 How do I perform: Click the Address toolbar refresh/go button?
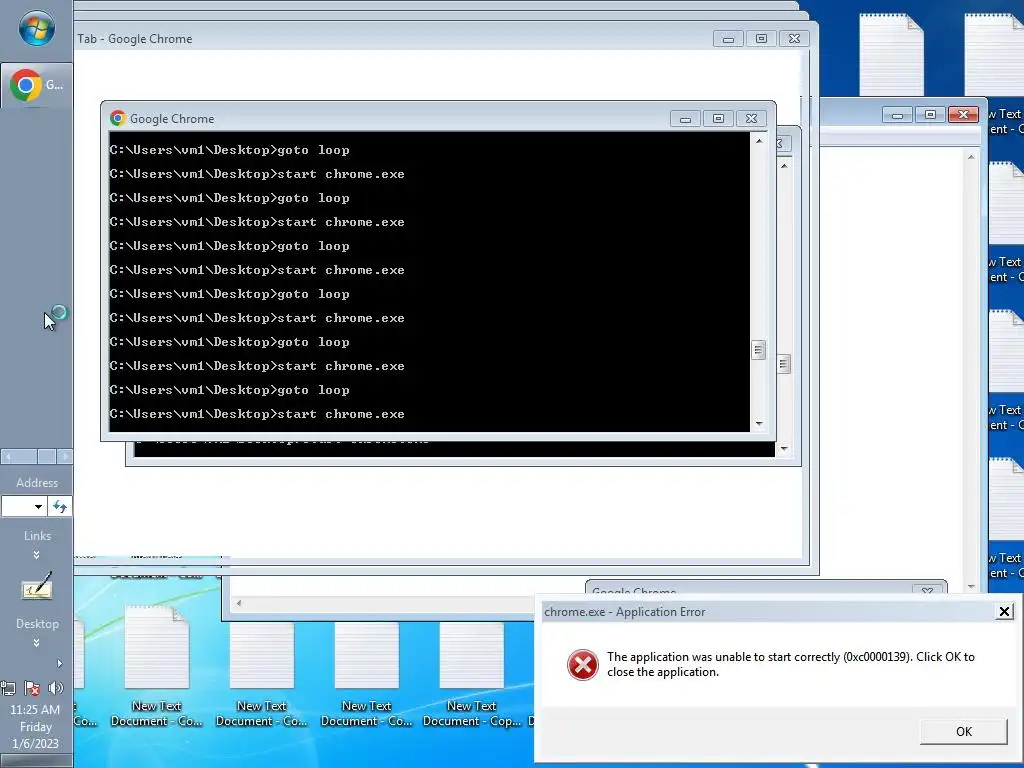tap(60, 507)
